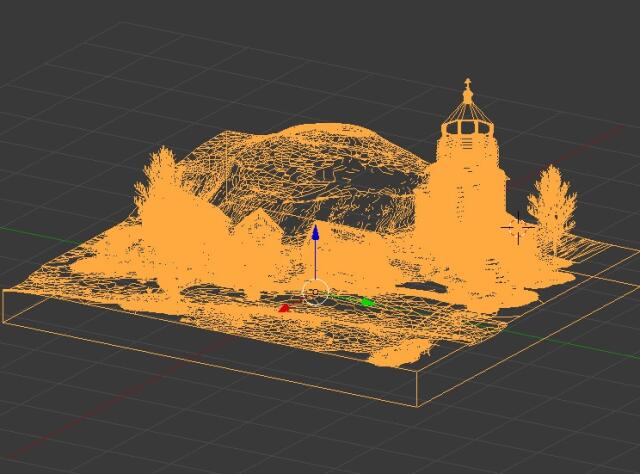Click the red X-axis gizmo arrow
640x474 pixels.
(284, 308)
